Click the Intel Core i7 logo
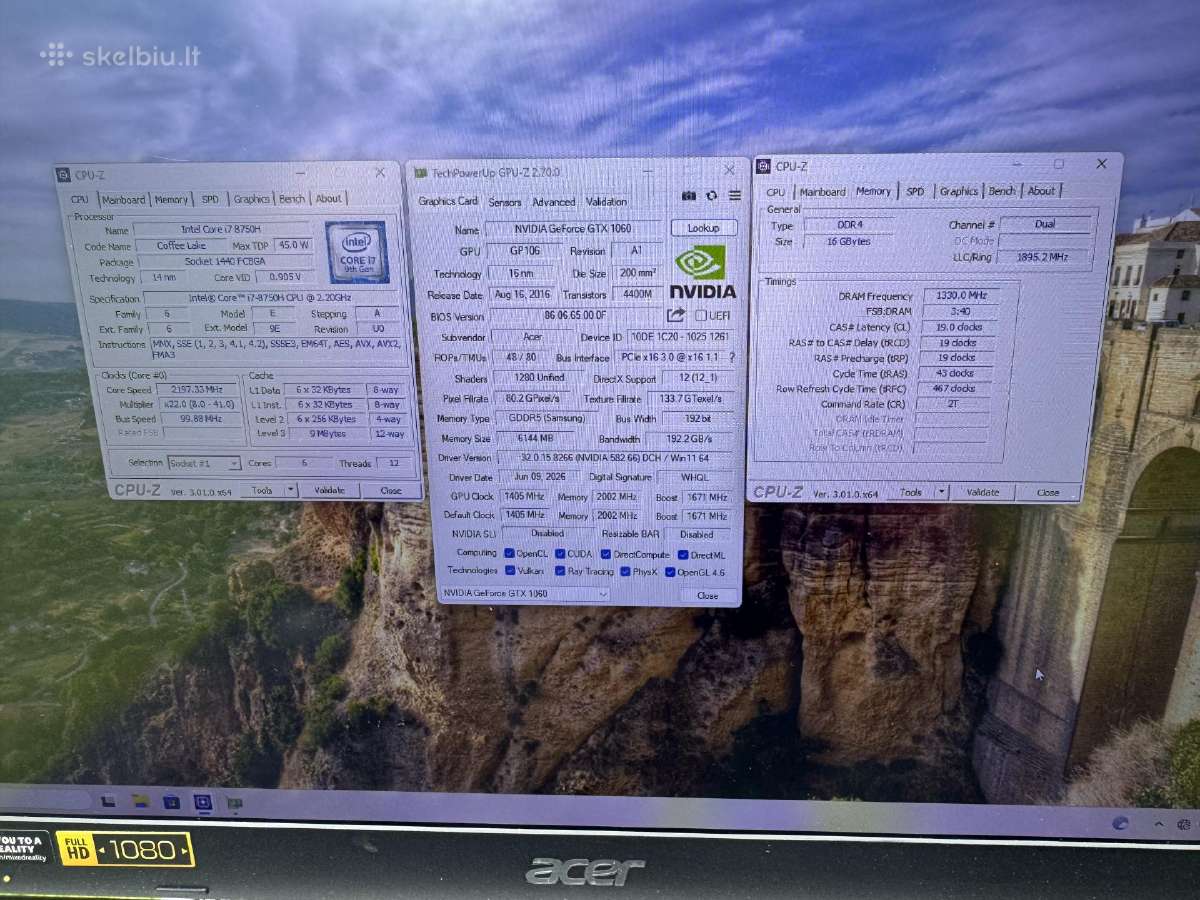This screenshot has height=900, width=1200. tap(357, 252)
